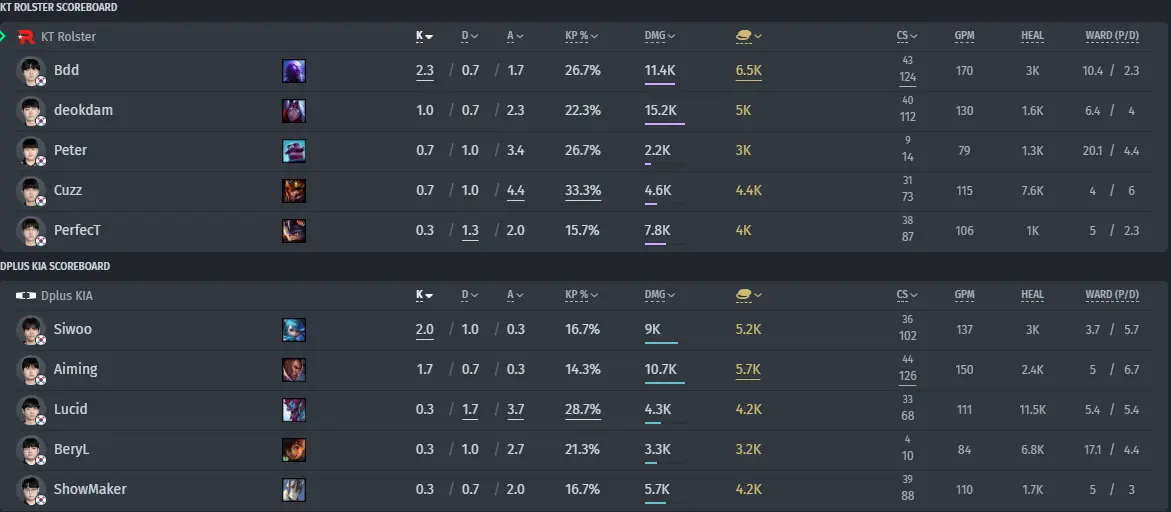Sort Dplus KIA table by deaths (D)
Screen dimensions: 1171x512
point(469,295)
